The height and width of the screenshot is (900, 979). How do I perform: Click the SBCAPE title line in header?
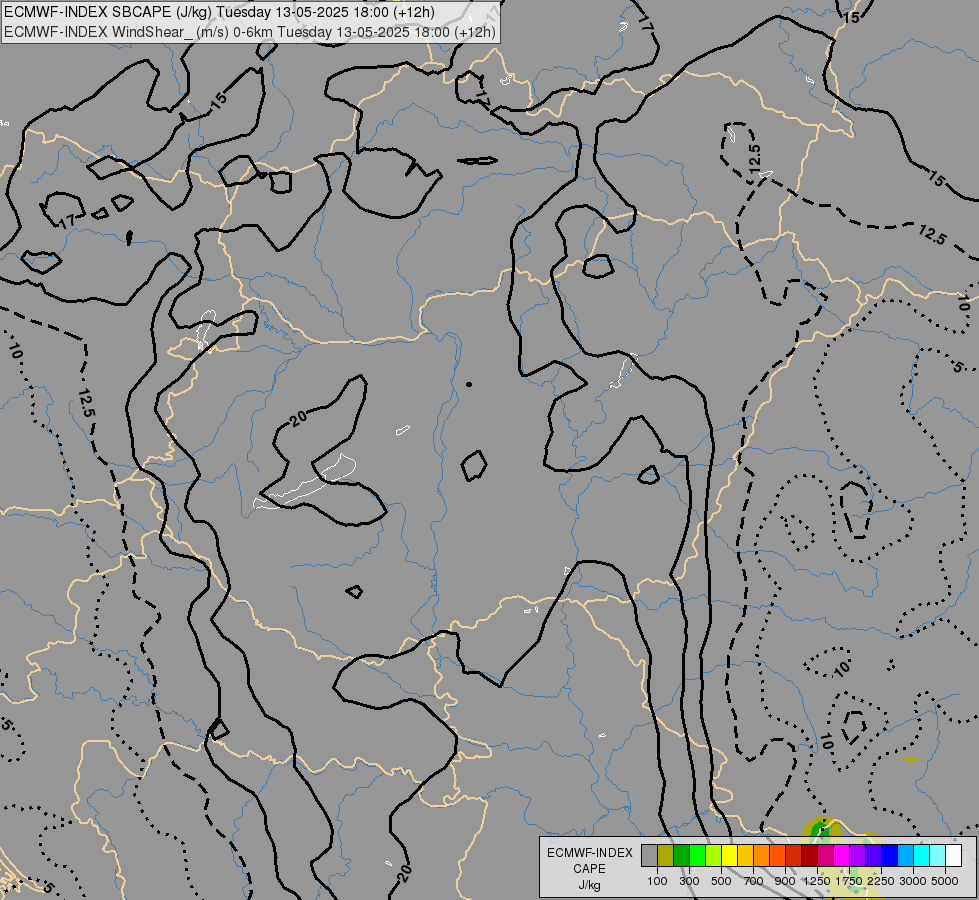[219, 12]
